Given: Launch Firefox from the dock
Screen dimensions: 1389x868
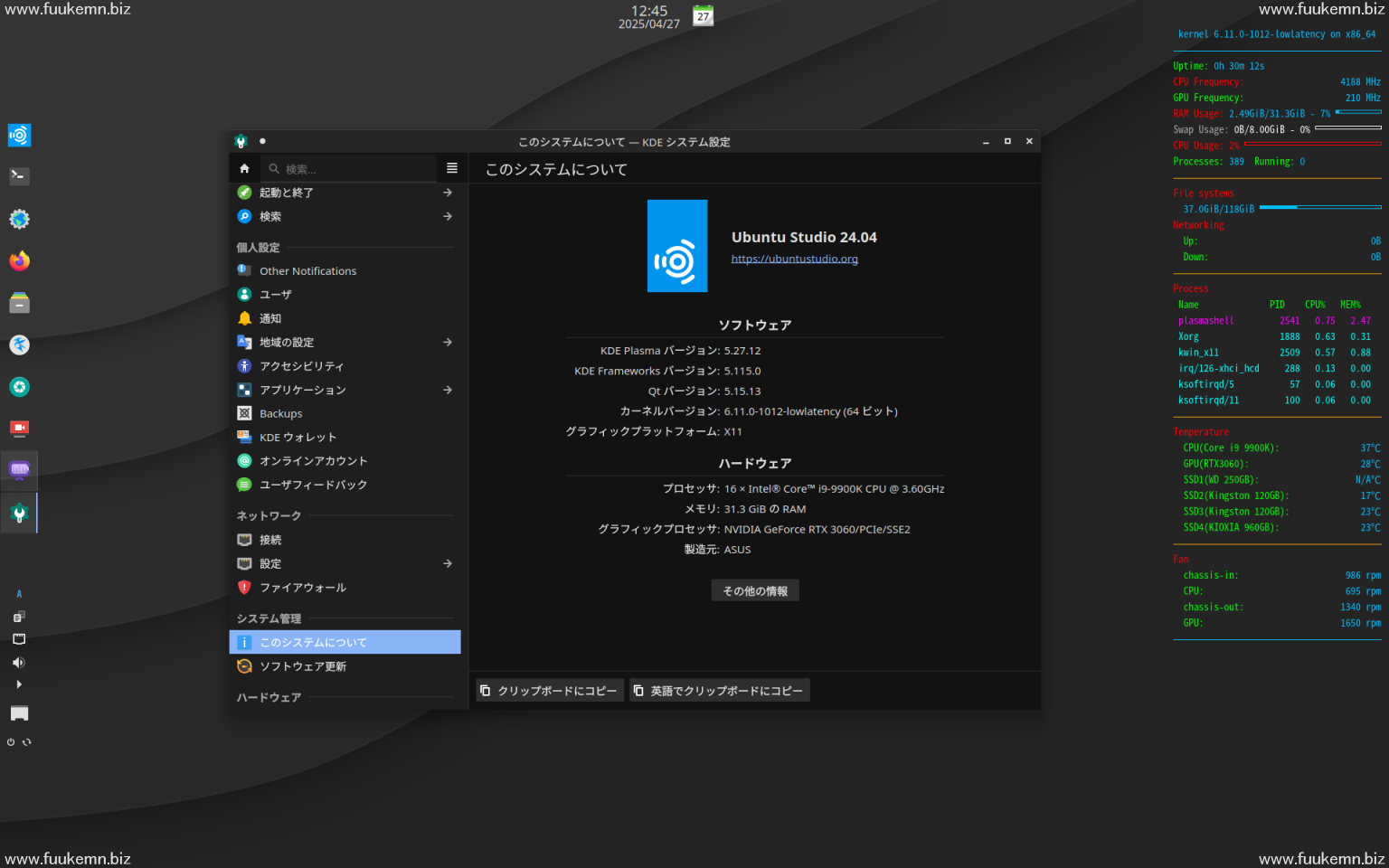Looking at the screenshot, I should [x=19, y=261].
